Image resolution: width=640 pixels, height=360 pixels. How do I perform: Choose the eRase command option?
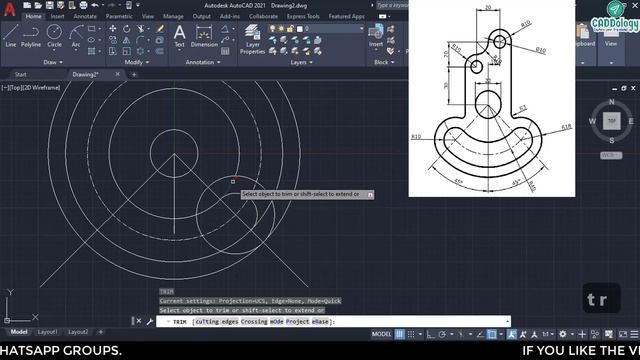tap(320, 322)
